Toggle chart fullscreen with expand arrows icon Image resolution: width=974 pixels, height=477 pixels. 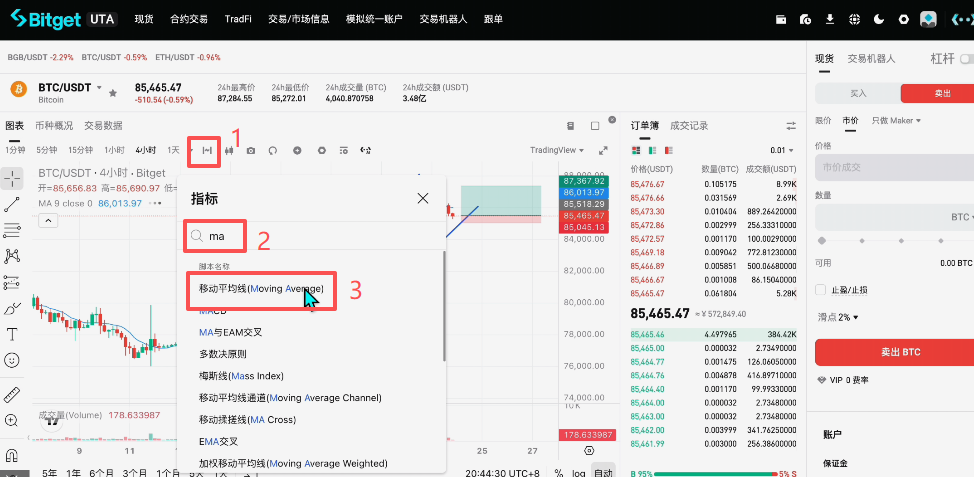(x=603, y=150)
